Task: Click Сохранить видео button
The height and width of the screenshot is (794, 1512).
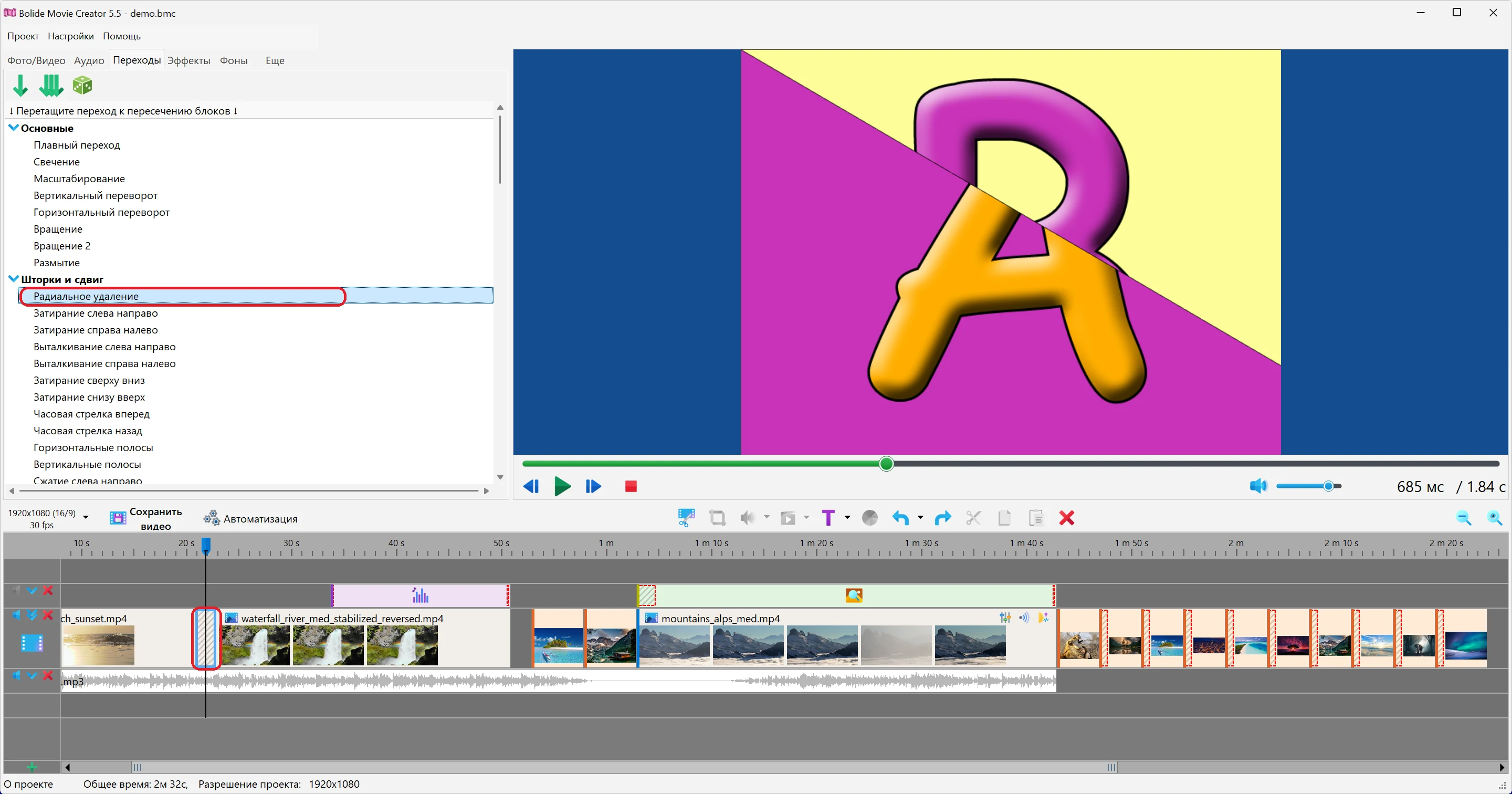Action: (145, 518)
